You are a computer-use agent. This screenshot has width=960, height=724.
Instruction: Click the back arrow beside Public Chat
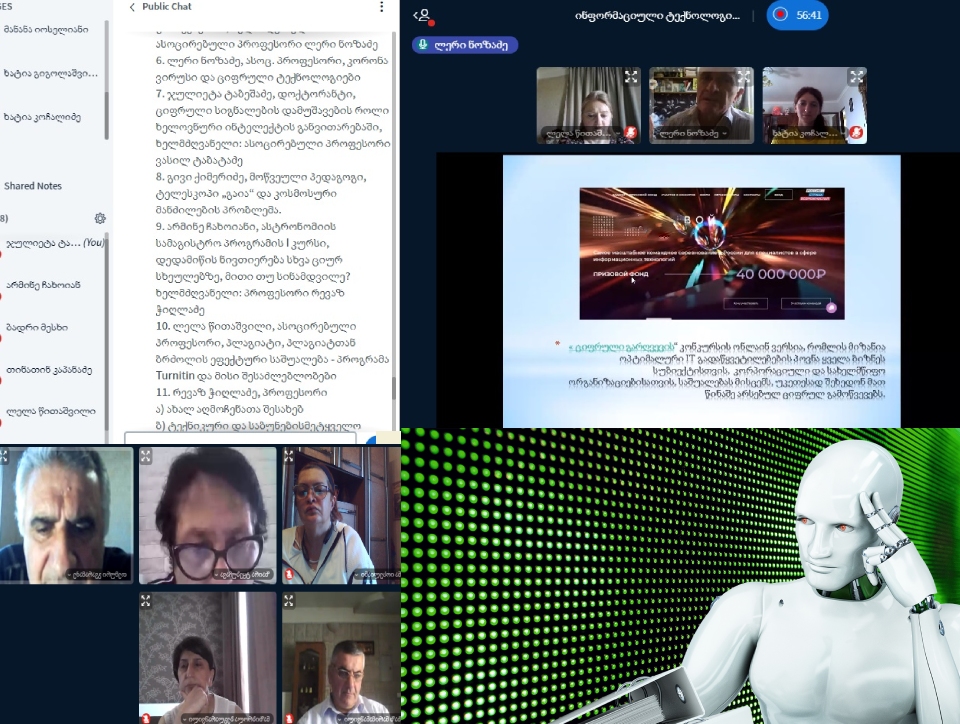(x=132, y=8)
